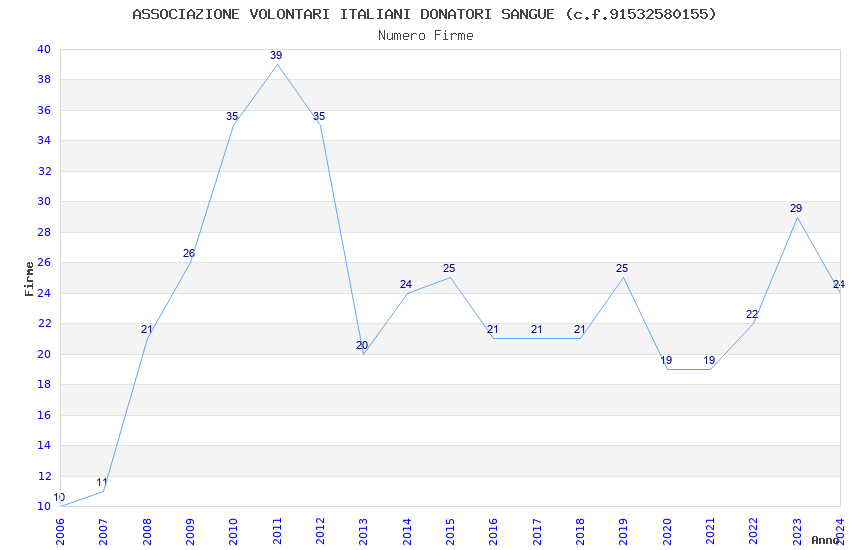Viewport: 850px width, 550px height.
Task: Click the y-axis value 20
Action: (x=44, y=354)
